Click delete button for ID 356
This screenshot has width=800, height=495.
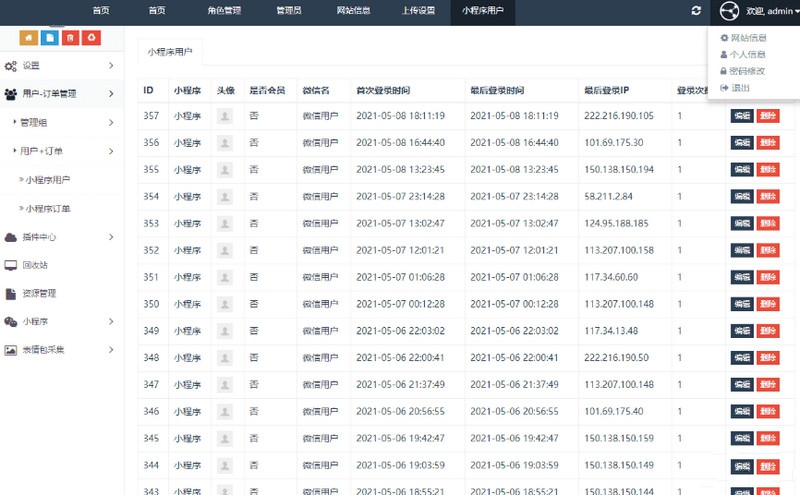(768, 142)
